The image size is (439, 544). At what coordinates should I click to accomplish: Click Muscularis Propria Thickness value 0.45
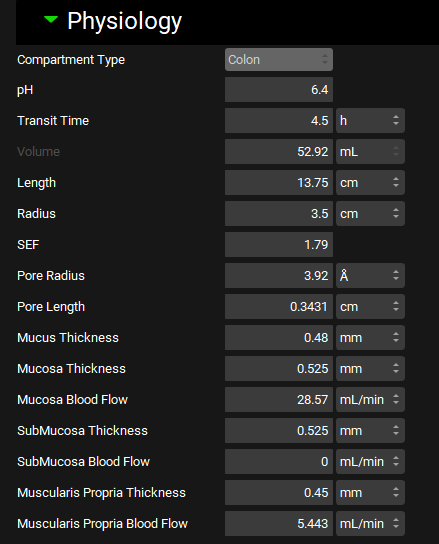point(279,492)
